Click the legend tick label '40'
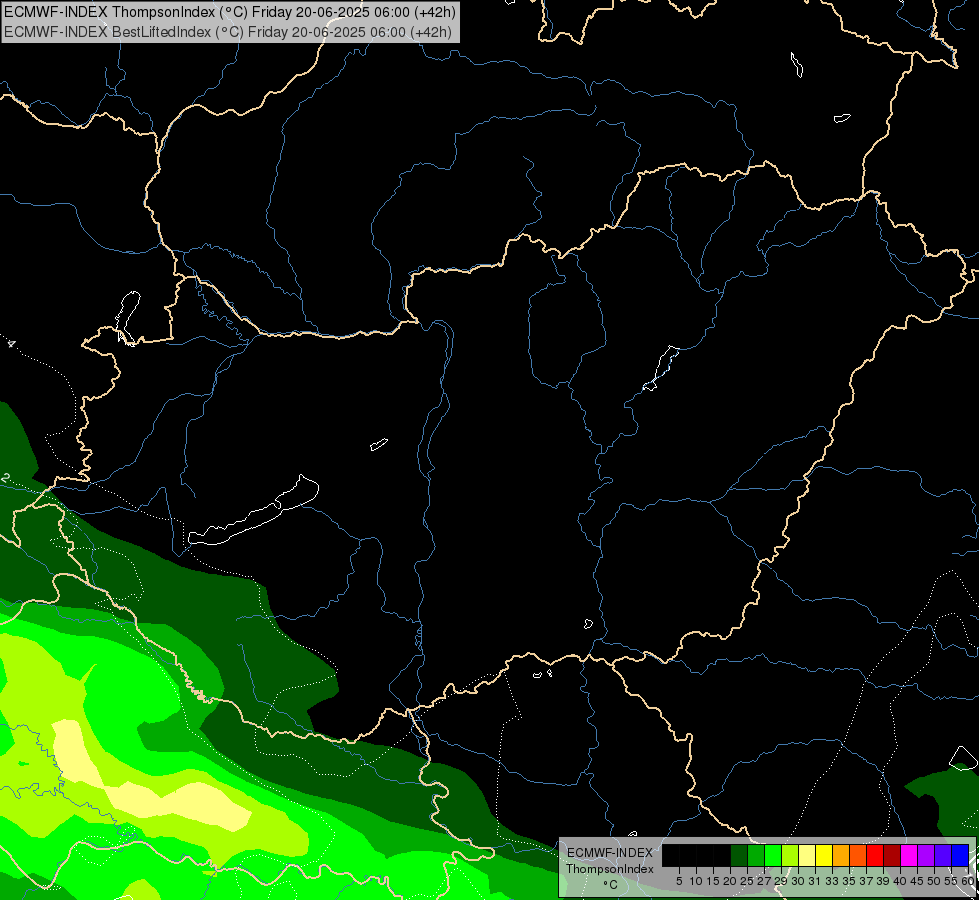 900,881
